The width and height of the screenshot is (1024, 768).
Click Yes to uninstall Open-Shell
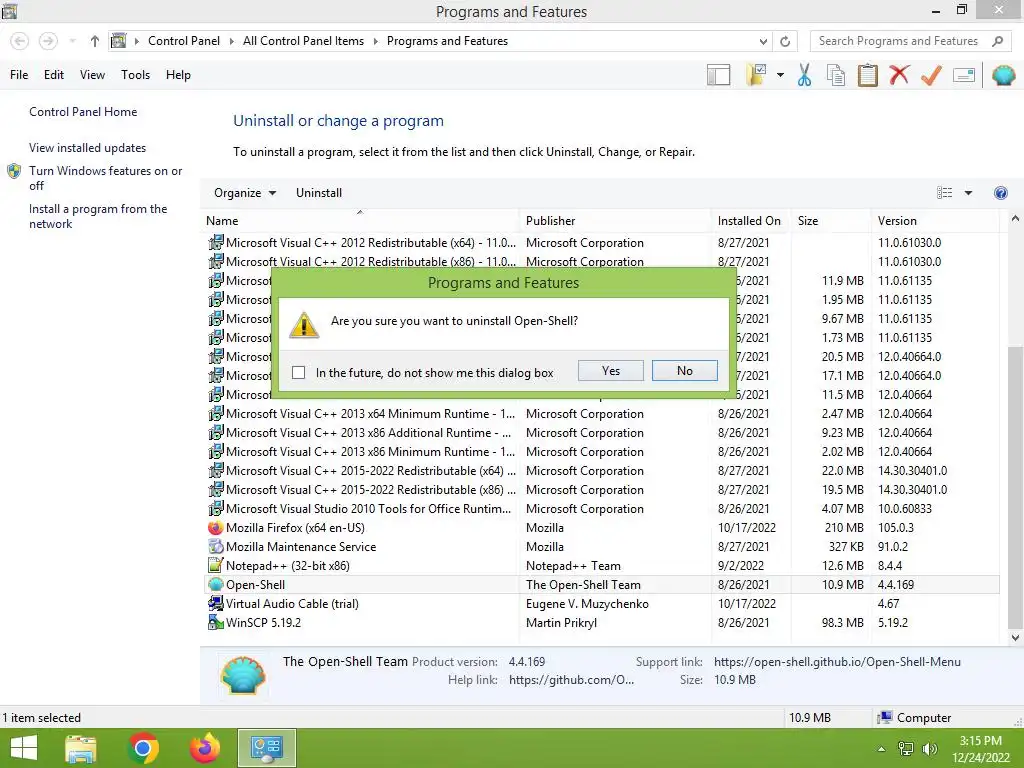pos(611,371)
